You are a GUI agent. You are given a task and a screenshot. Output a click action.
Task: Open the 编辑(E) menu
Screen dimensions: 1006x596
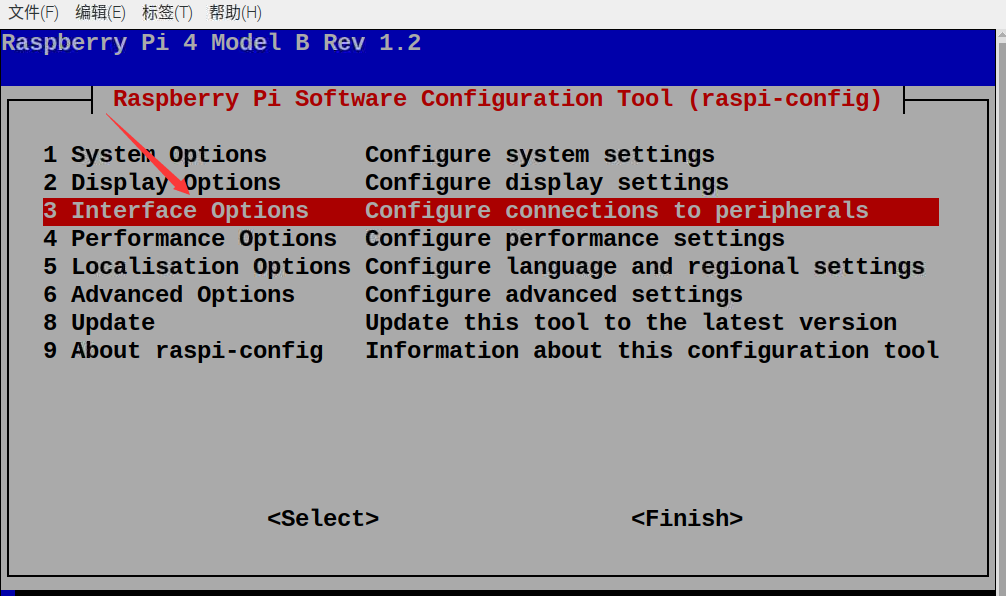100,12
